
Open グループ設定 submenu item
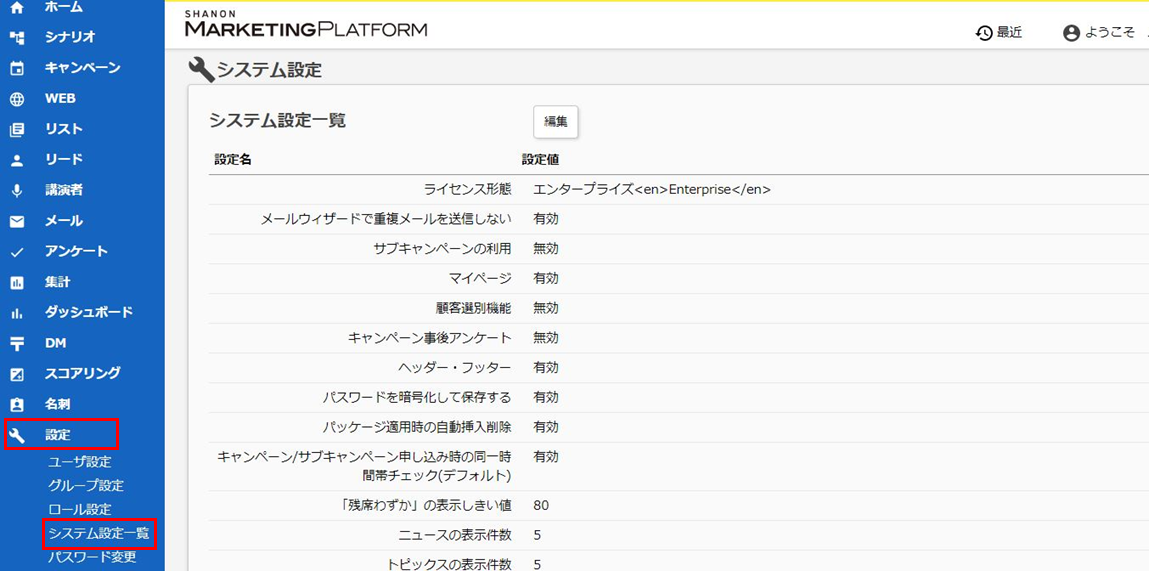click(x=86, y=486)
